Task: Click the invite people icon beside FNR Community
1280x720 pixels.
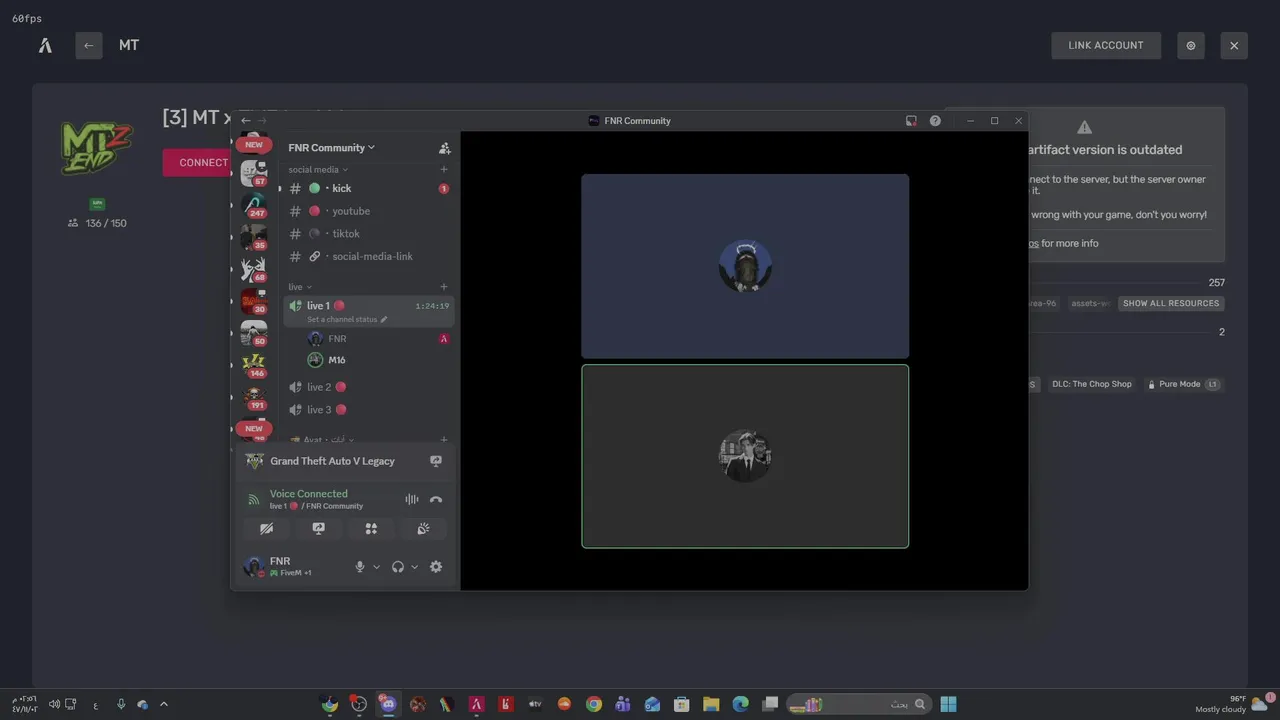Action: pos(445,148)
